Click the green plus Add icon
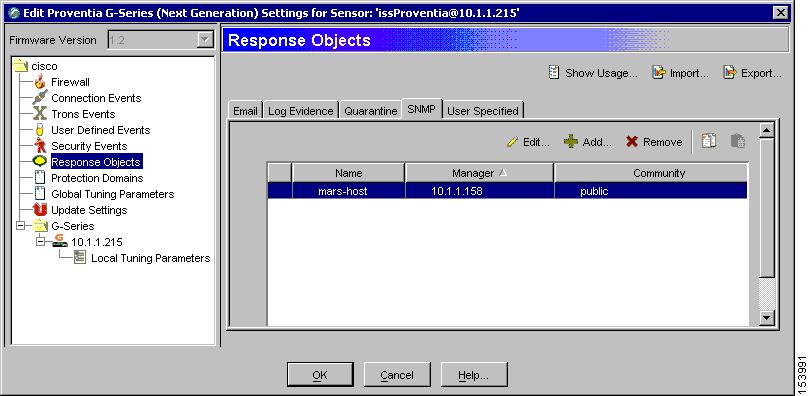The image size is (809, 396). click(x=571, y=141)
